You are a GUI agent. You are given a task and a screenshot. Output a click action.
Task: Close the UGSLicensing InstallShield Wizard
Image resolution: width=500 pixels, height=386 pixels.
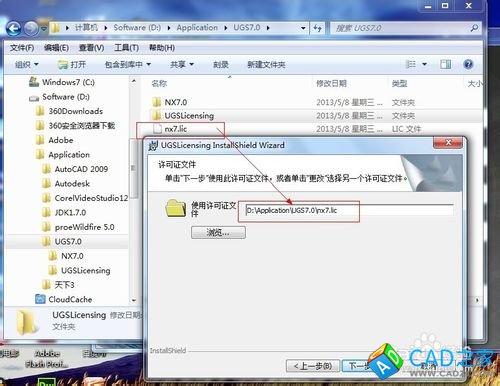(448, 143)
